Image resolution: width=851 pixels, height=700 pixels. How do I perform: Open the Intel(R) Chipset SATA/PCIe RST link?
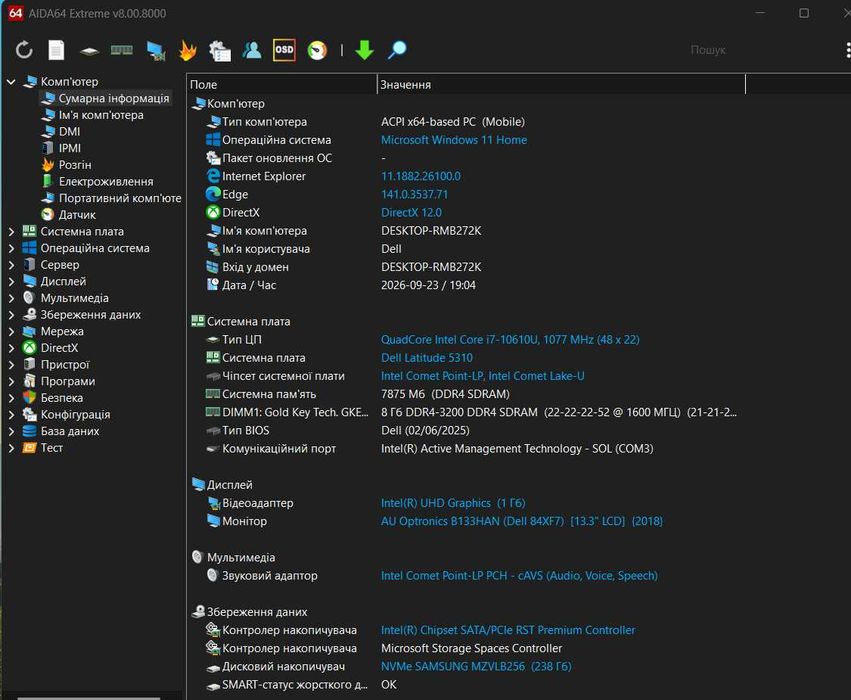(x=508, y=631)
